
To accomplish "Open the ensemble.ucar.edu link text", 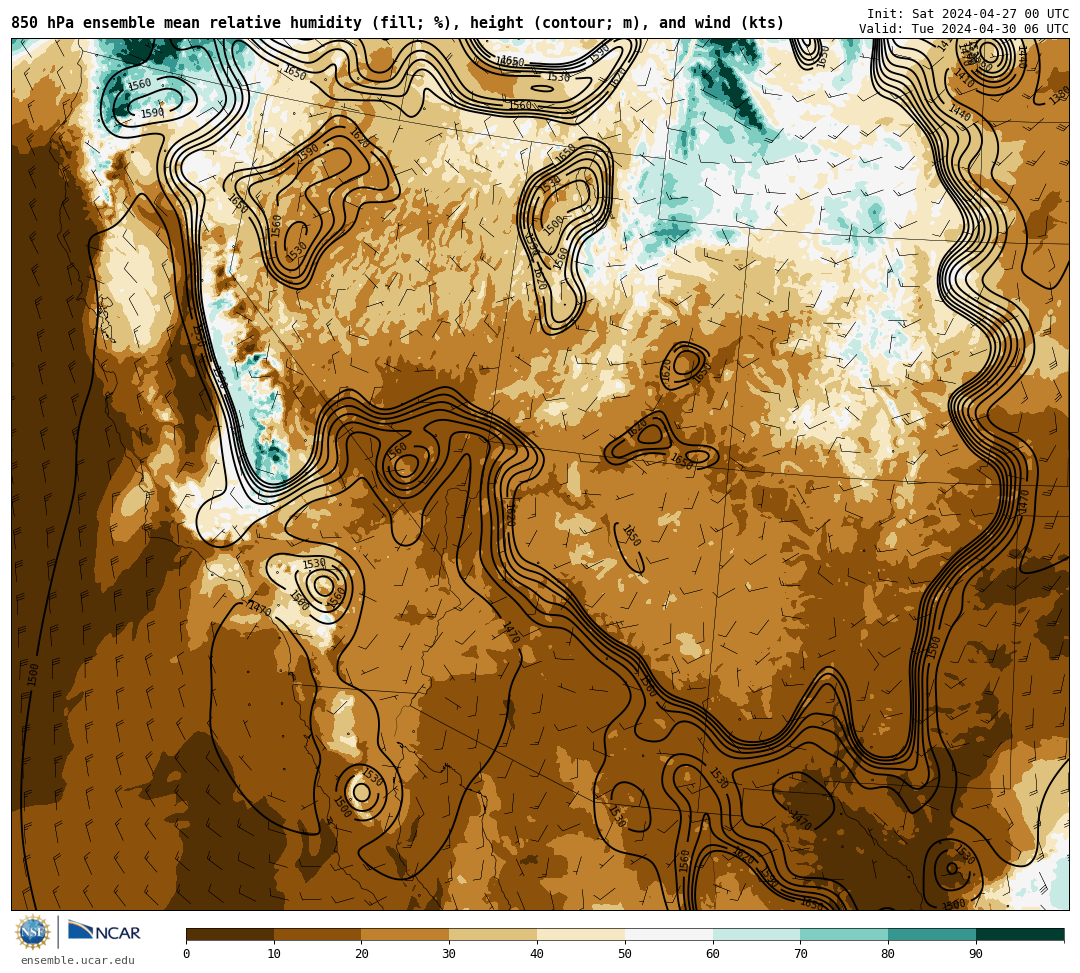I will click(78, 960).
